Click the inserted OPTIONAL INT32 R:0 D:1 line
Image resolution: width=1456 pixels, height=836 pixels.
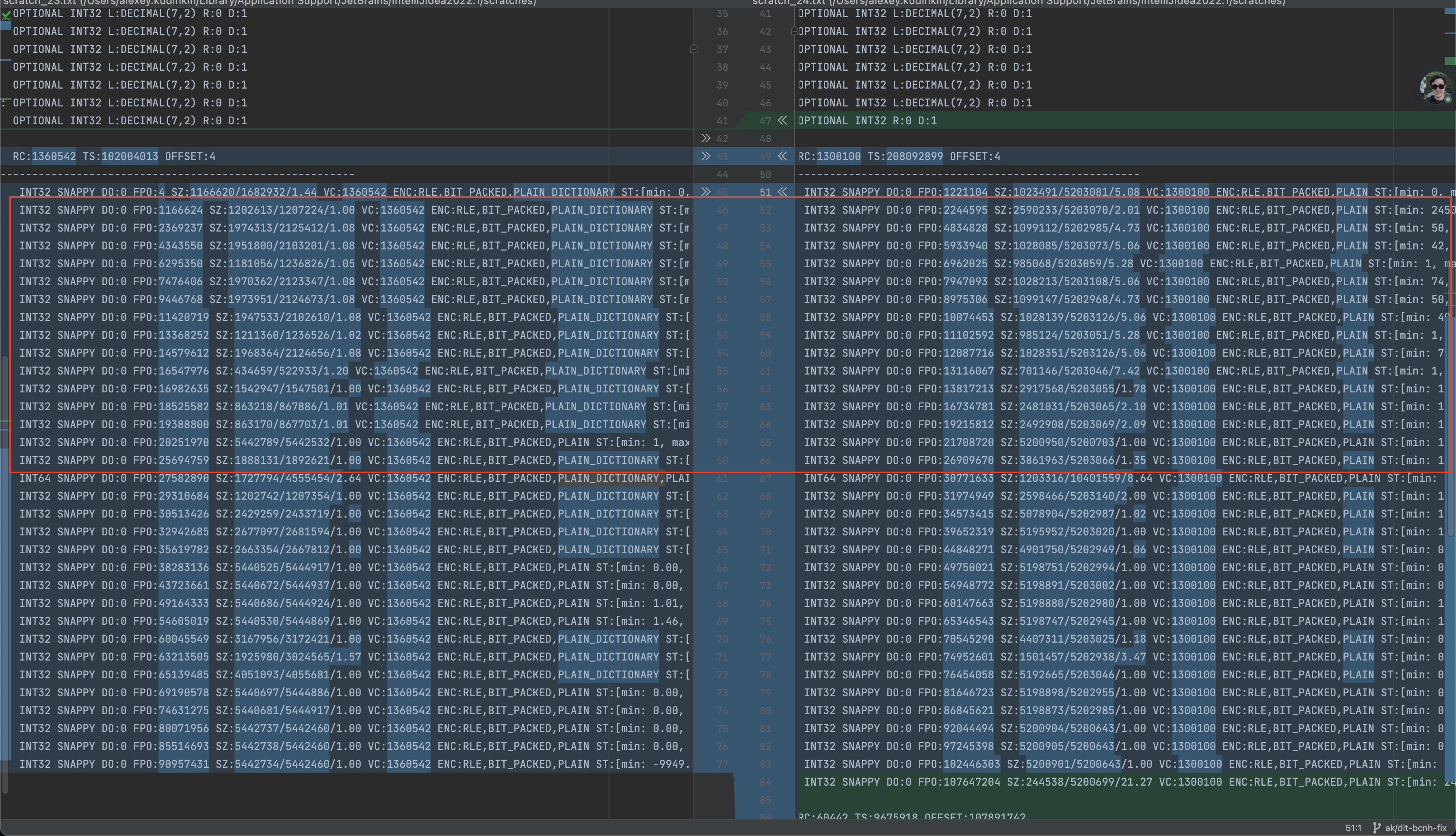pos(867,121)
